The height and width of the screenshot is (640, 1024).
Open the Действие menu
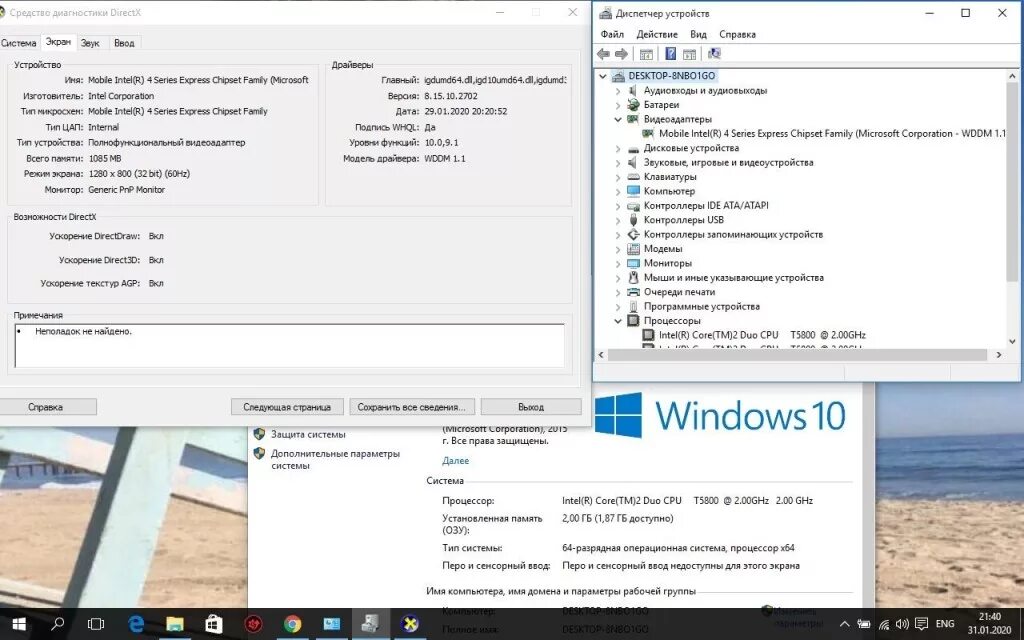pyautogui.click(x=657, y=34)
